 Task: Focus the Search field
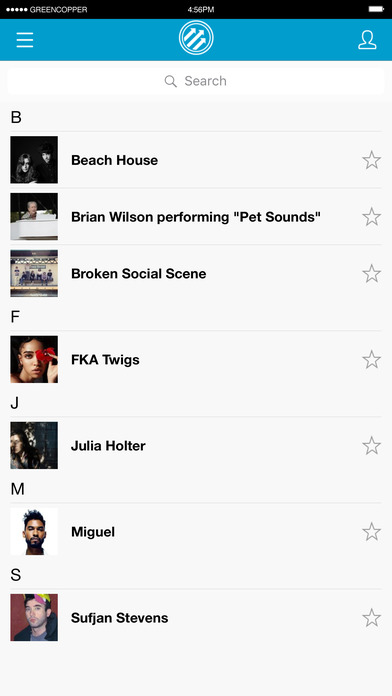pos(196,81)
